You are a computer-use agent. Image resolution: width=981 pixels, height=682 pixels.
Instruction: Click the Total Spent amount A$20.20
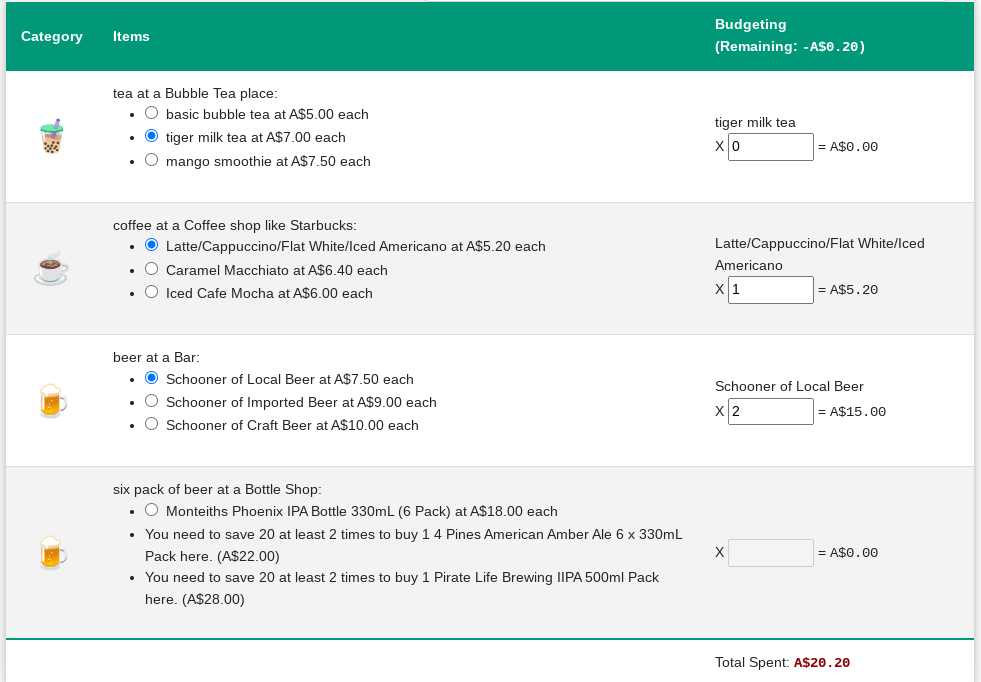821,662
